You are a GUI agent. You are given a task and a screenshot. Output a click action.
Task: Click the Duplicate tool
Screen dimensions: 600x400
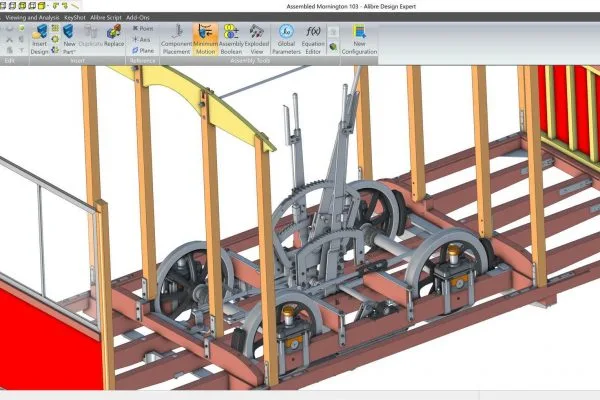click(x=91, y=36)
